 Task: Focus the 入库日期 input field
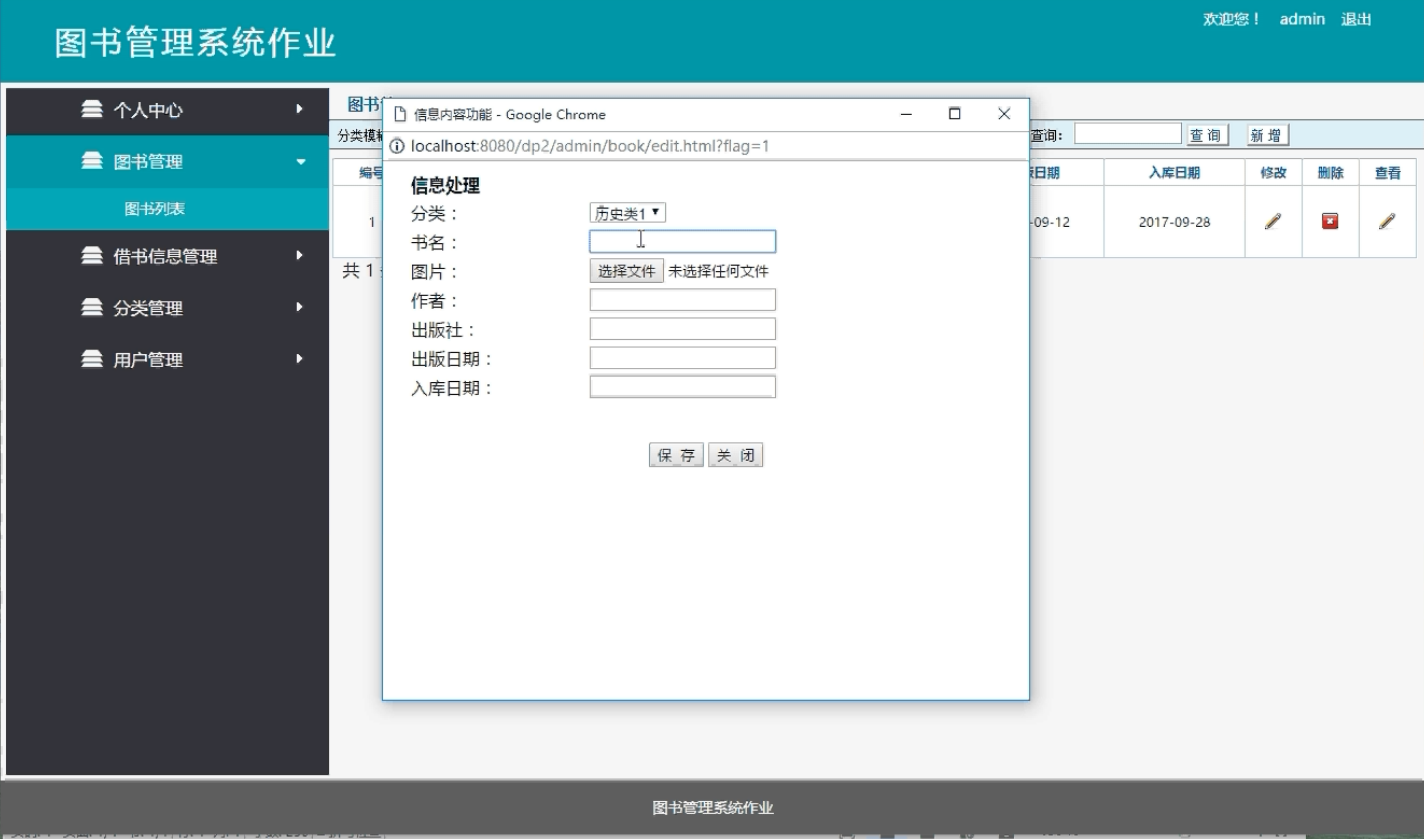[x=682, y=387]
